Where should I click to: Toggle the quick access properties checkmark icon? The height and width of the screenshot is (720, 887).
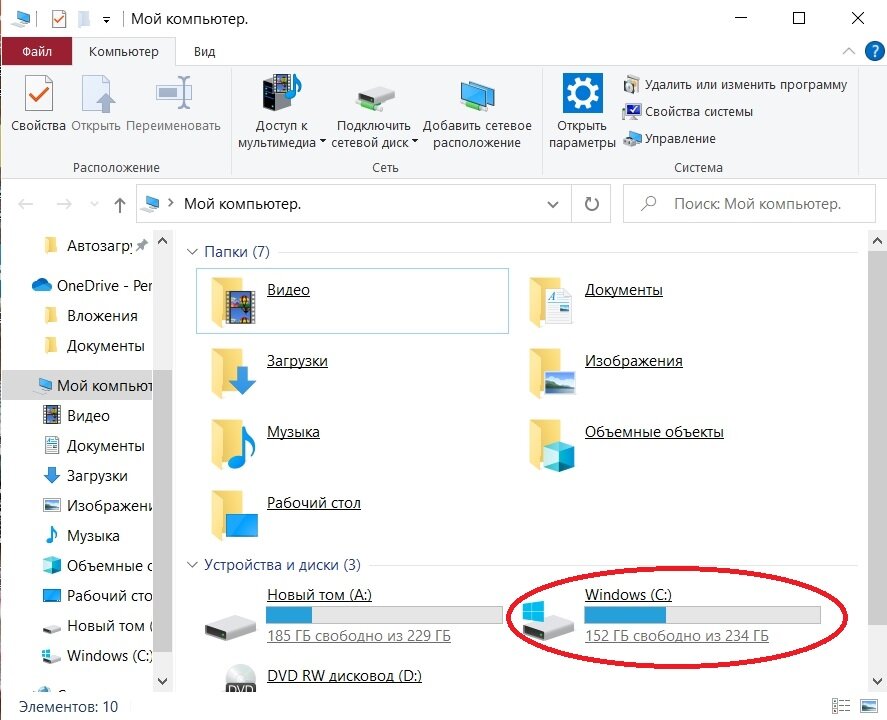[58, 19]
